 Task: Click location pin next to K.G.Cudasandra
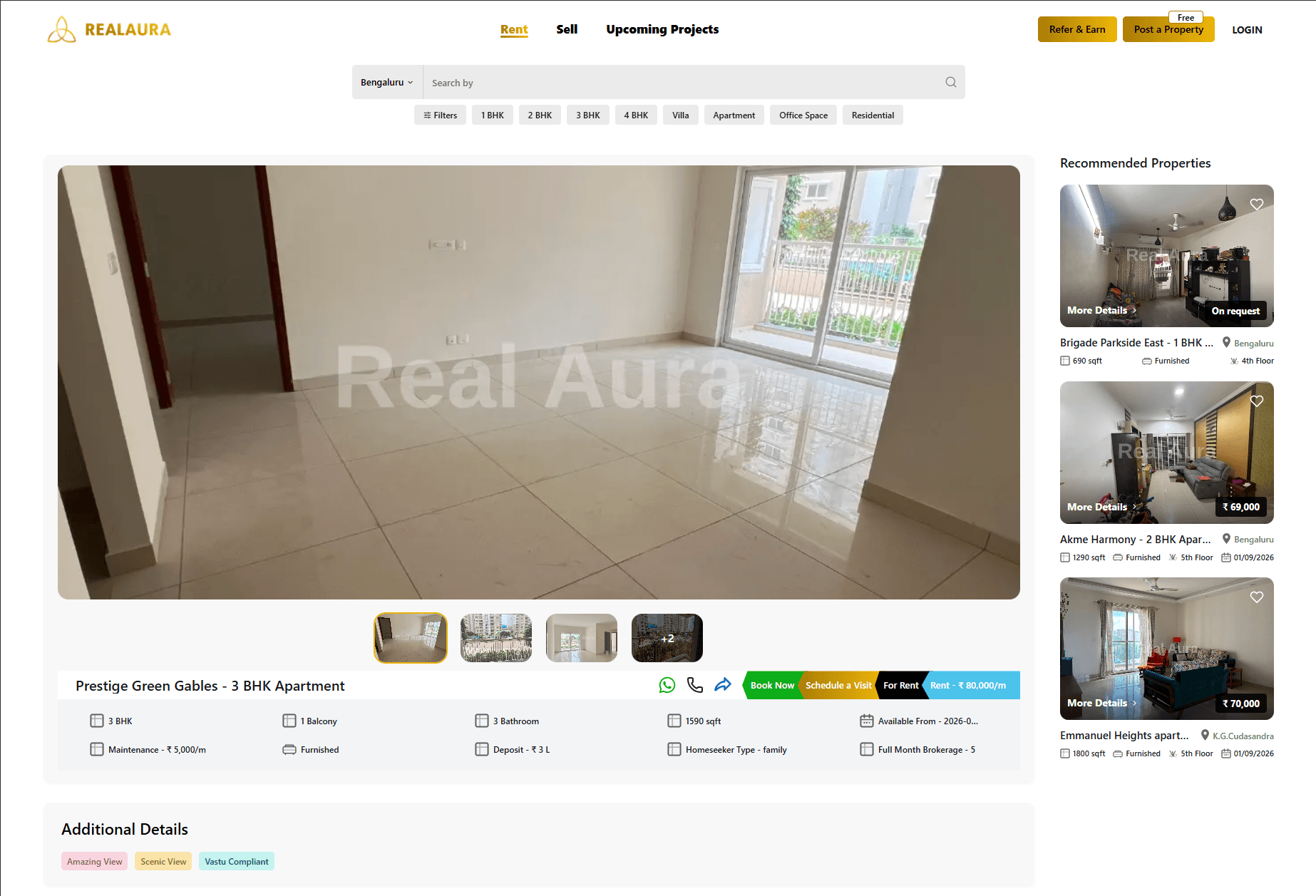pos(1205,735)
